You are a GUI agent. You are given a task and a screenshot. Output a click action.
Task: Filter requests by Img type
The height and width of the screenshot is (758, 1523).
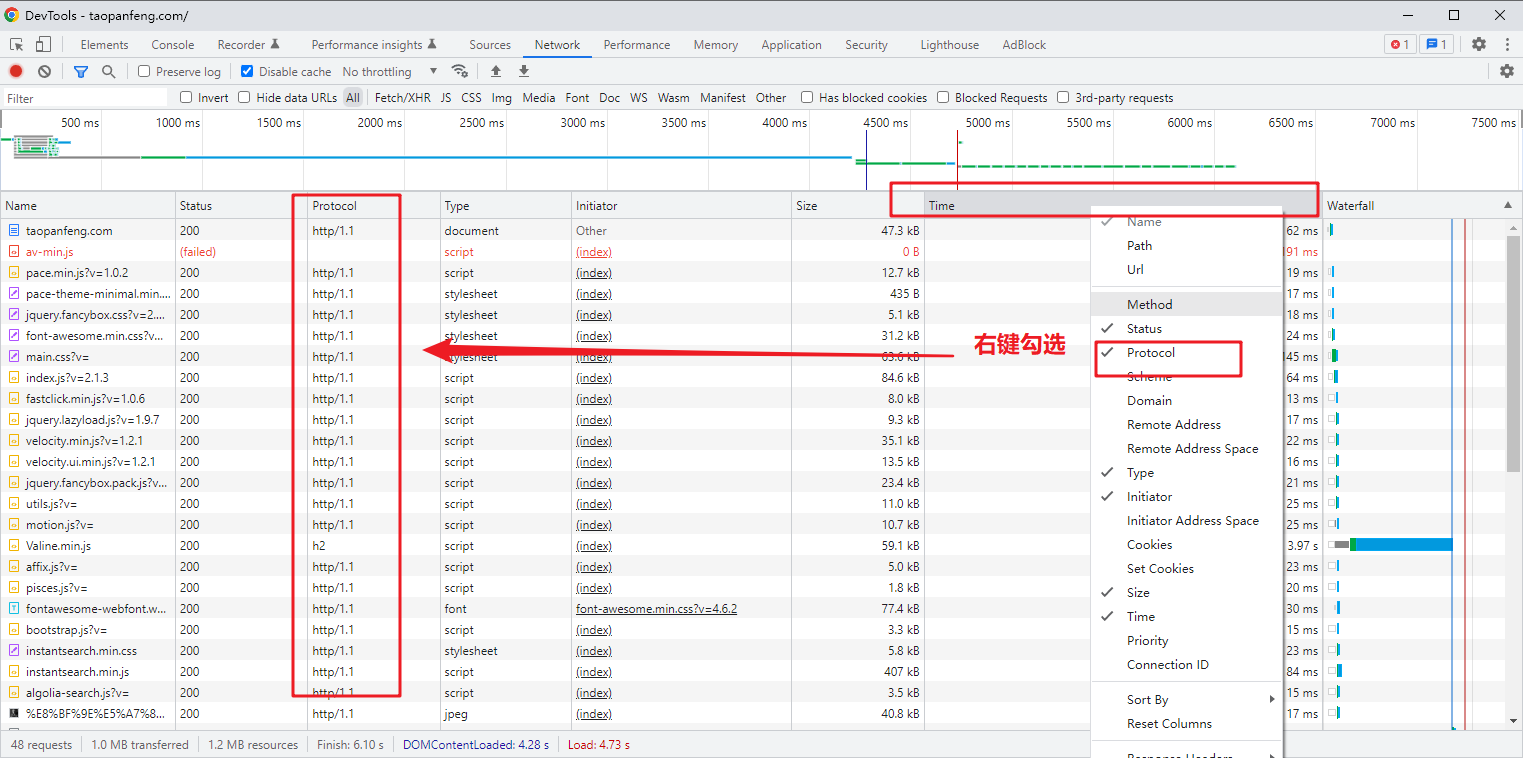(501, 97)
